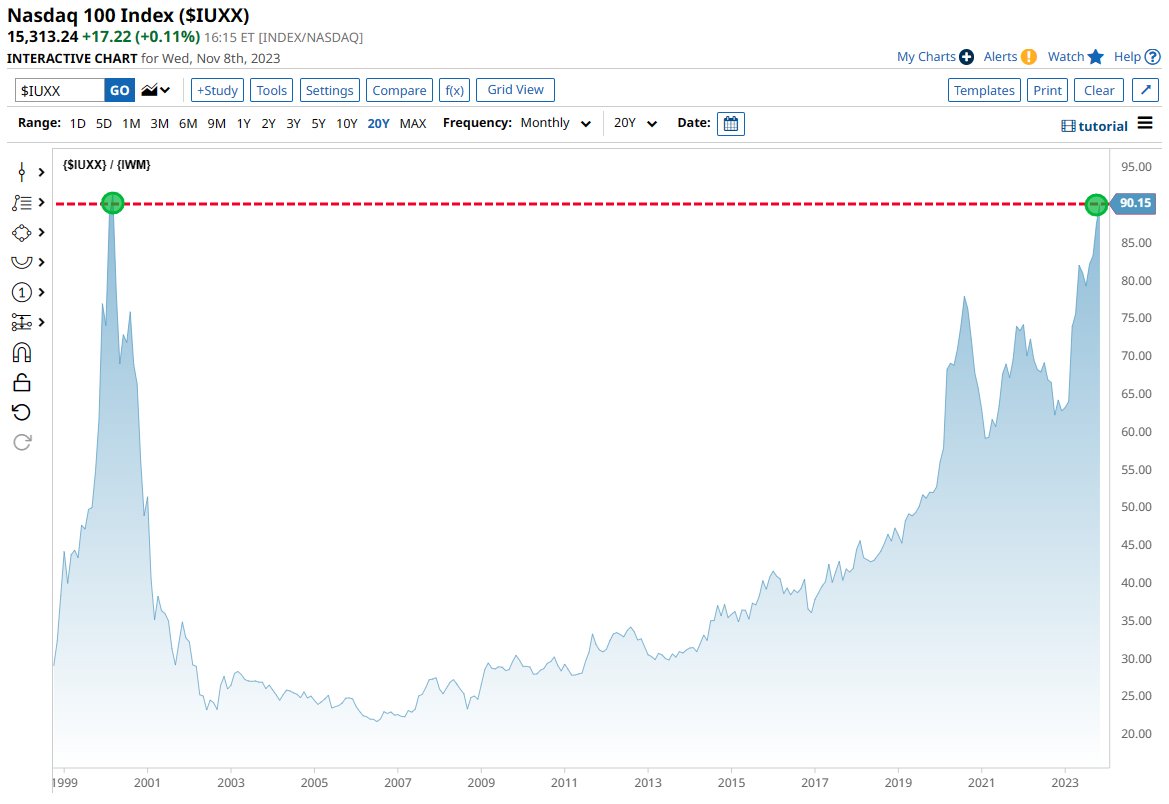Click the 90.15 price label on axis
The image size is (1169, 804).
click(1135, 203)
